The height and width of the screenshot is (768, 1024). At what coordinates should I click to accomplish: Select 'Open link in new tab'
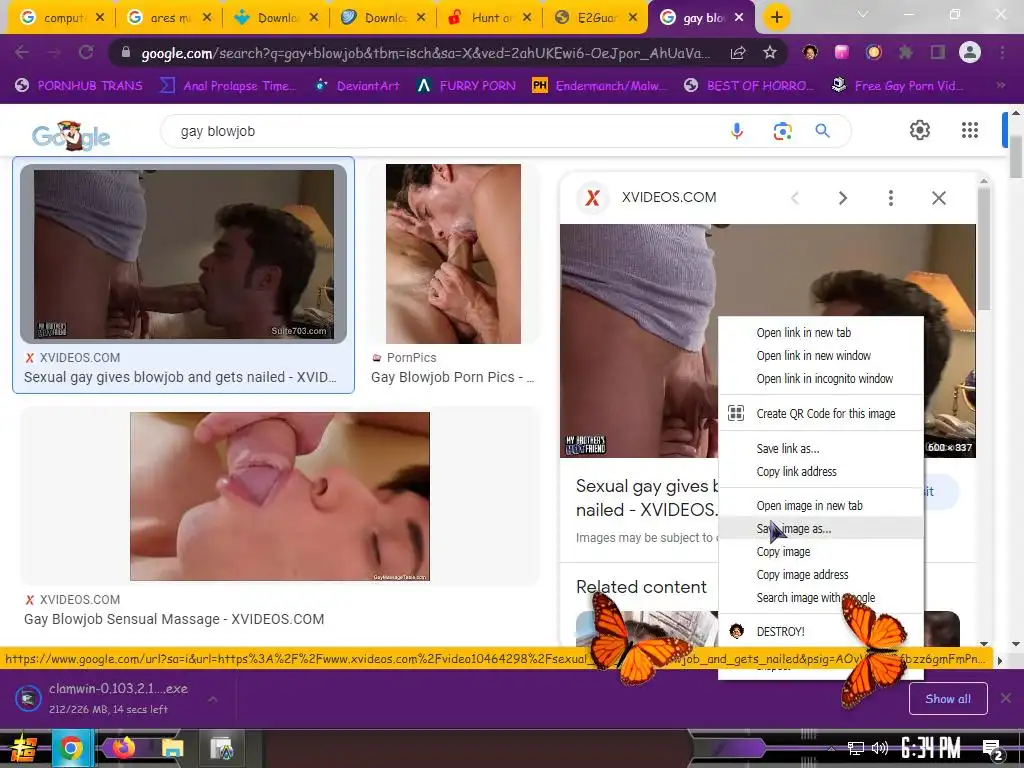click(821, 332)
